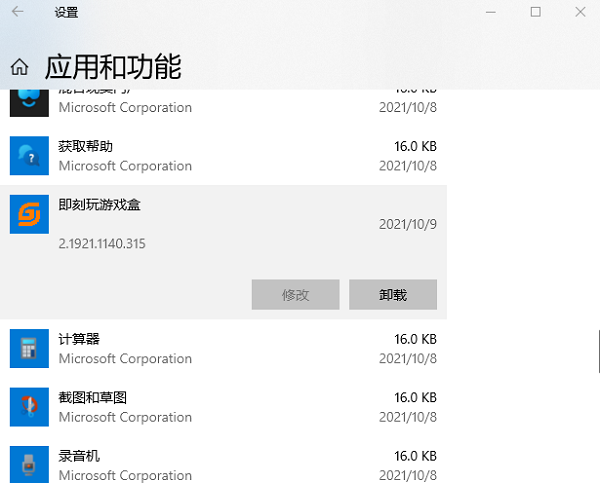
Task: Click 16.0 KB size of 获取帮助
Action: [416, 146]
